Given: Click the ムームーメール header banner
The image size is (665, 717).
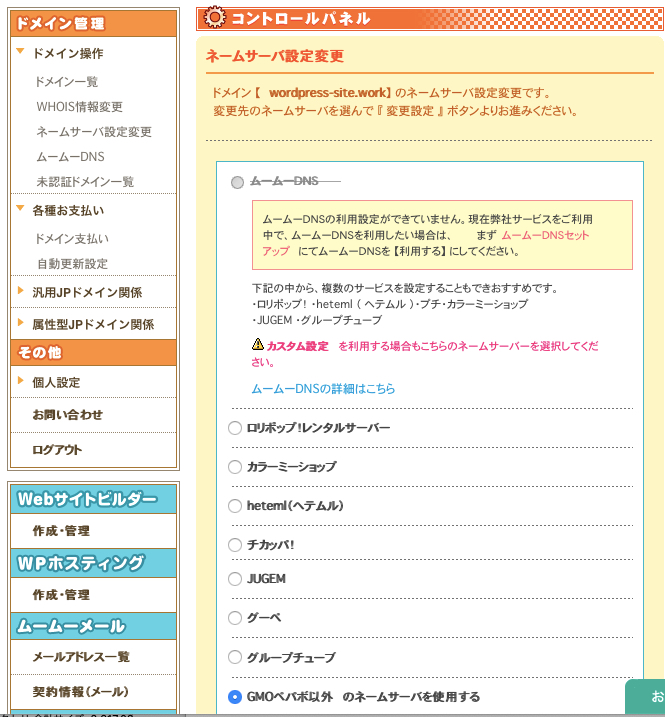Looking at the screenshot, I should coord(93,626).
